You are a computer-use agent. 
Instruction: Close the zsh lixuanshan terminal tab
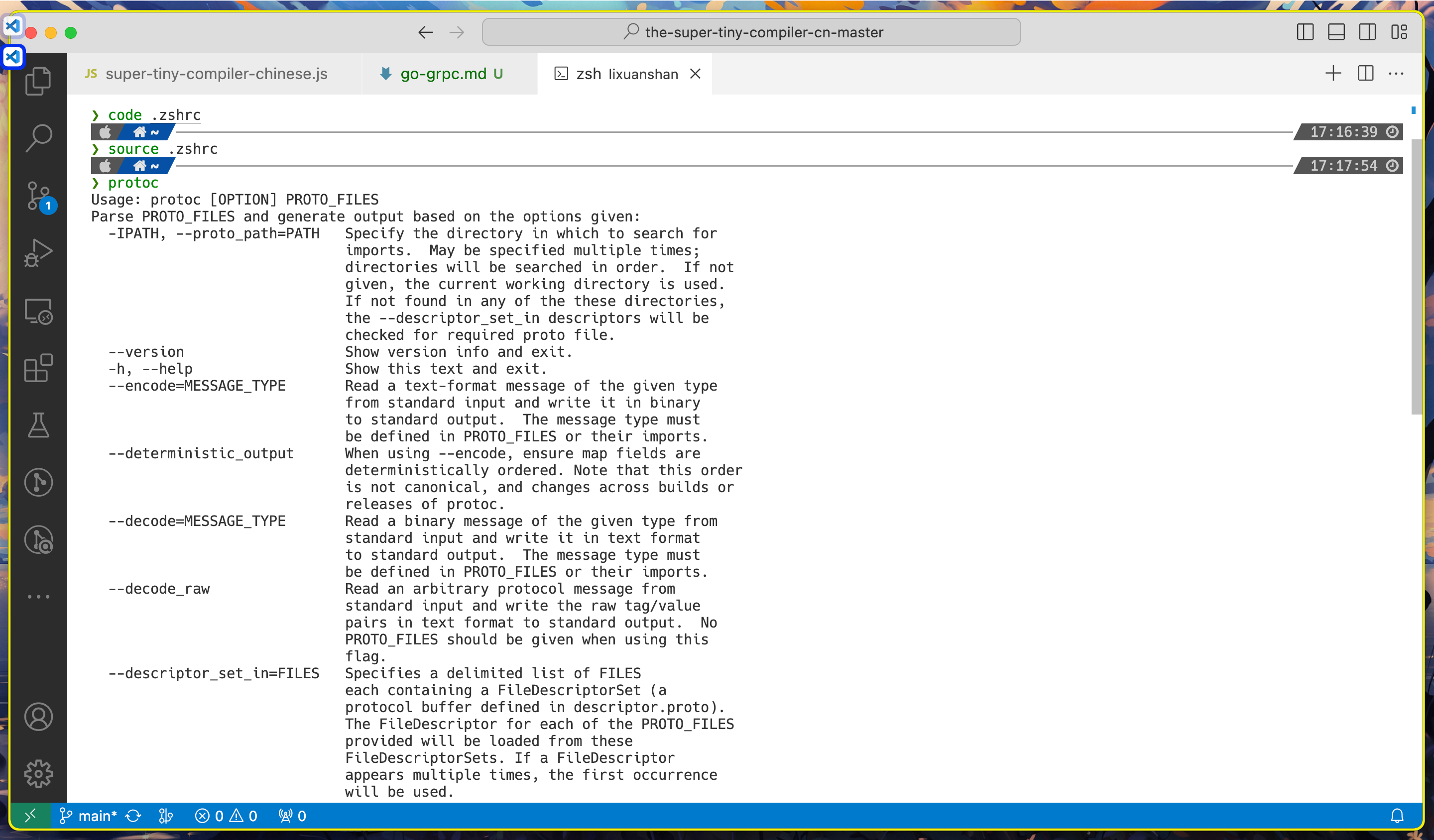695,74
